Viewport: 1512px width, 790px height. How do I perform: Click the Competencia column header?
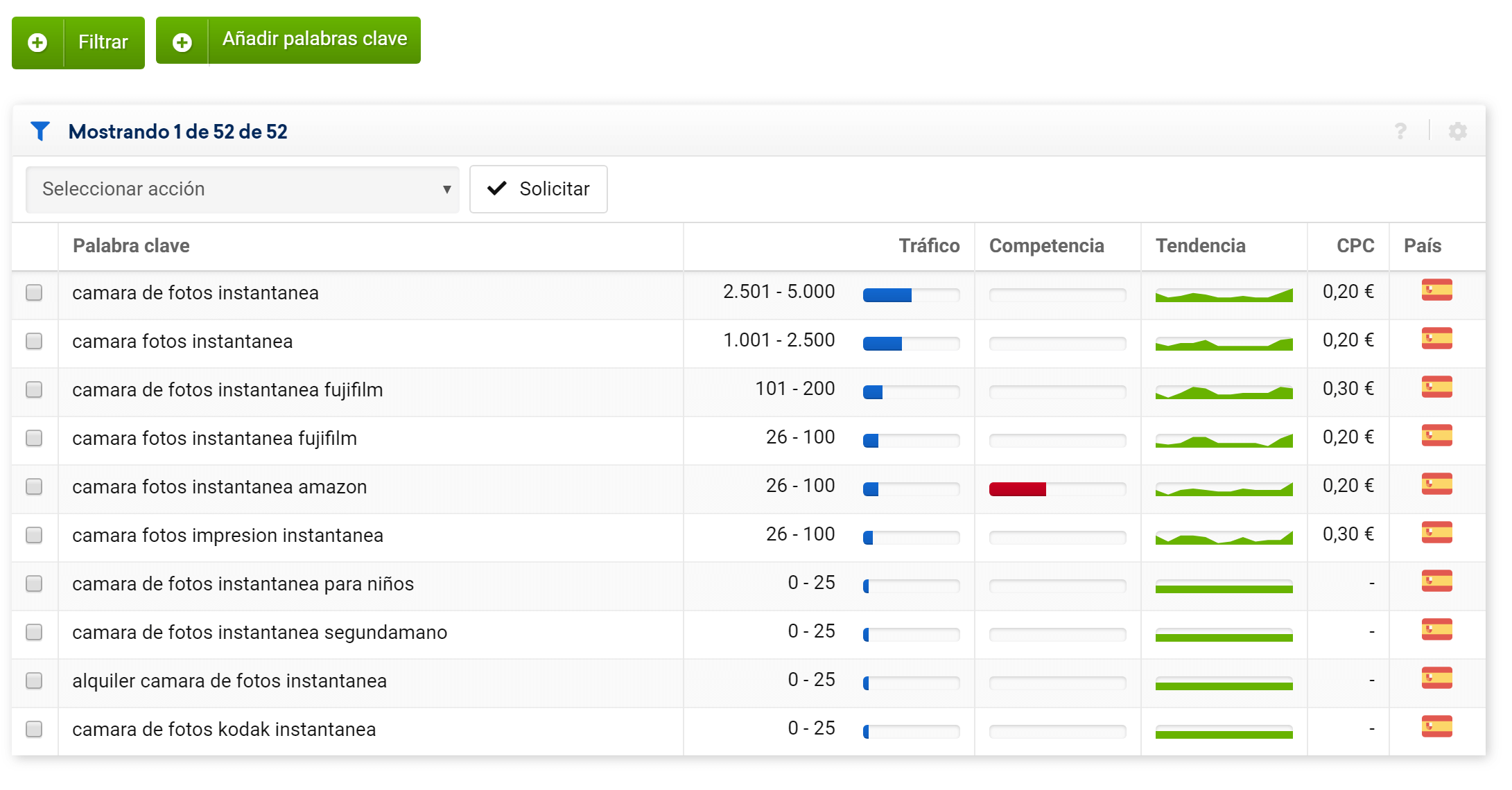(1046, 246)
